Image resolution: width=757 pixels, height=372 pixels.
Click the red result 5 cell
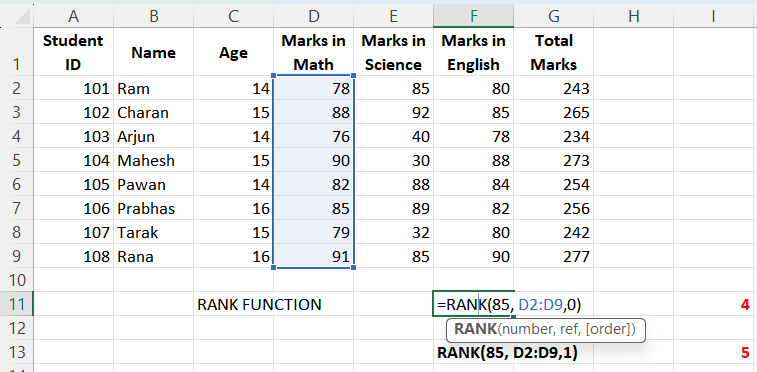[x=714, y=352]
